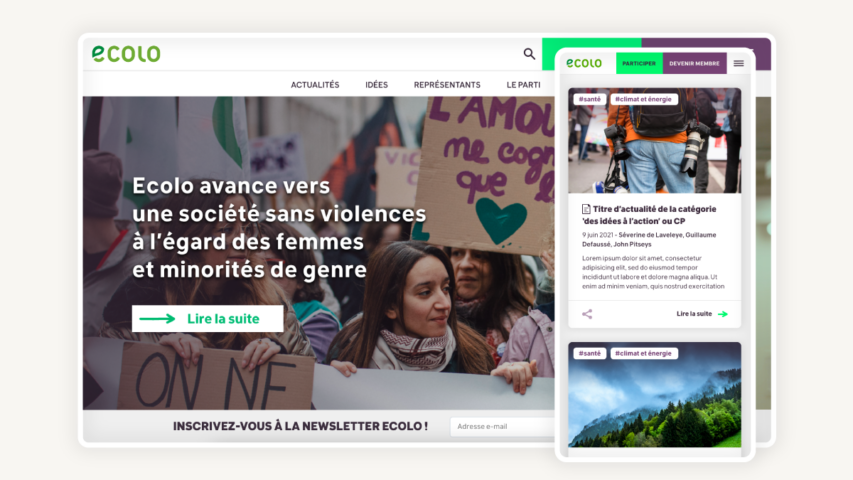
Task: Open the Actualités menu item
Action: (x=315, y=85)
